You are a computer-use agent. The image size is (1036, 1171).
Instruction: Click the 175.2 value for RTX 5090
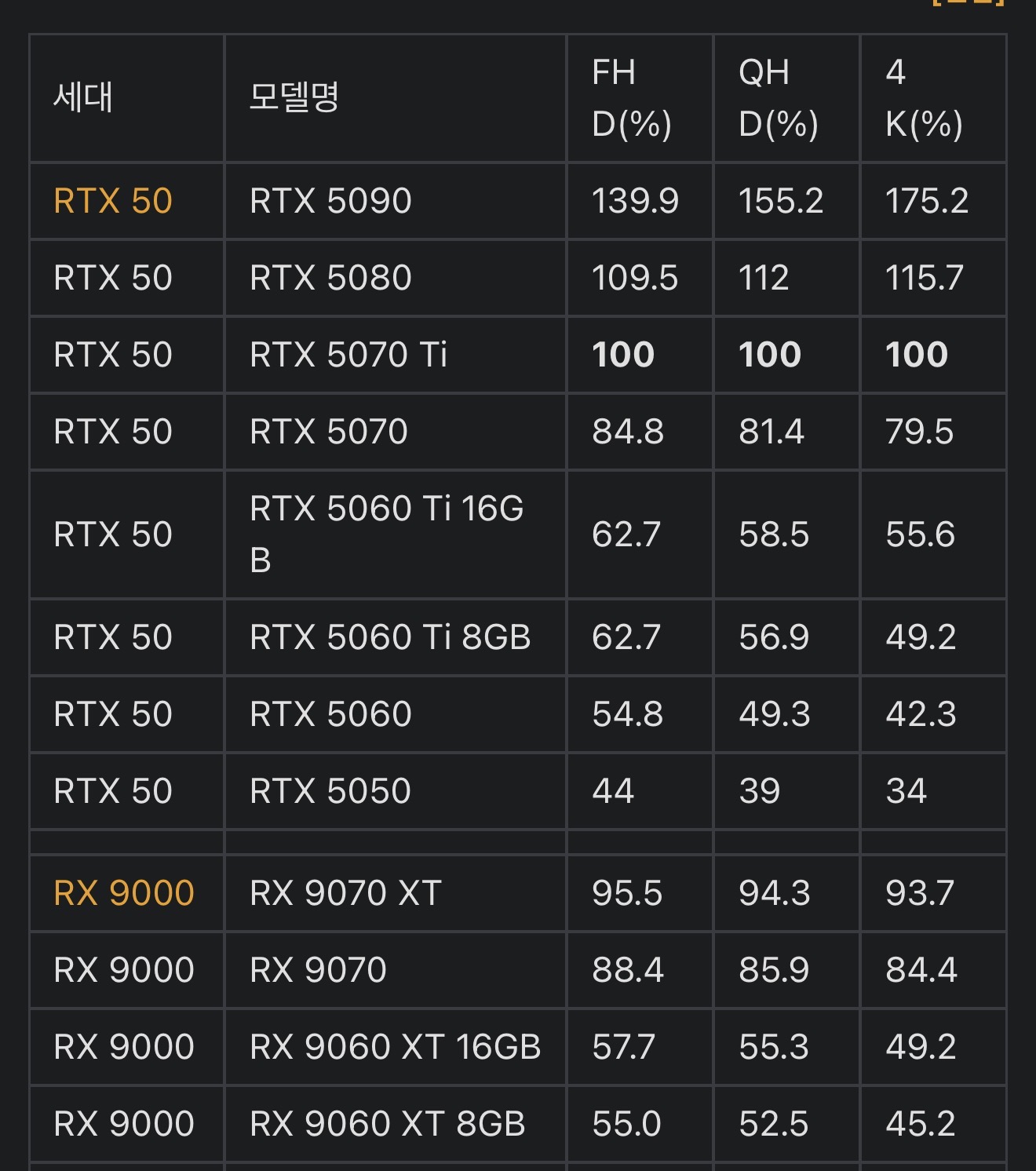click(x=927, y=201)
